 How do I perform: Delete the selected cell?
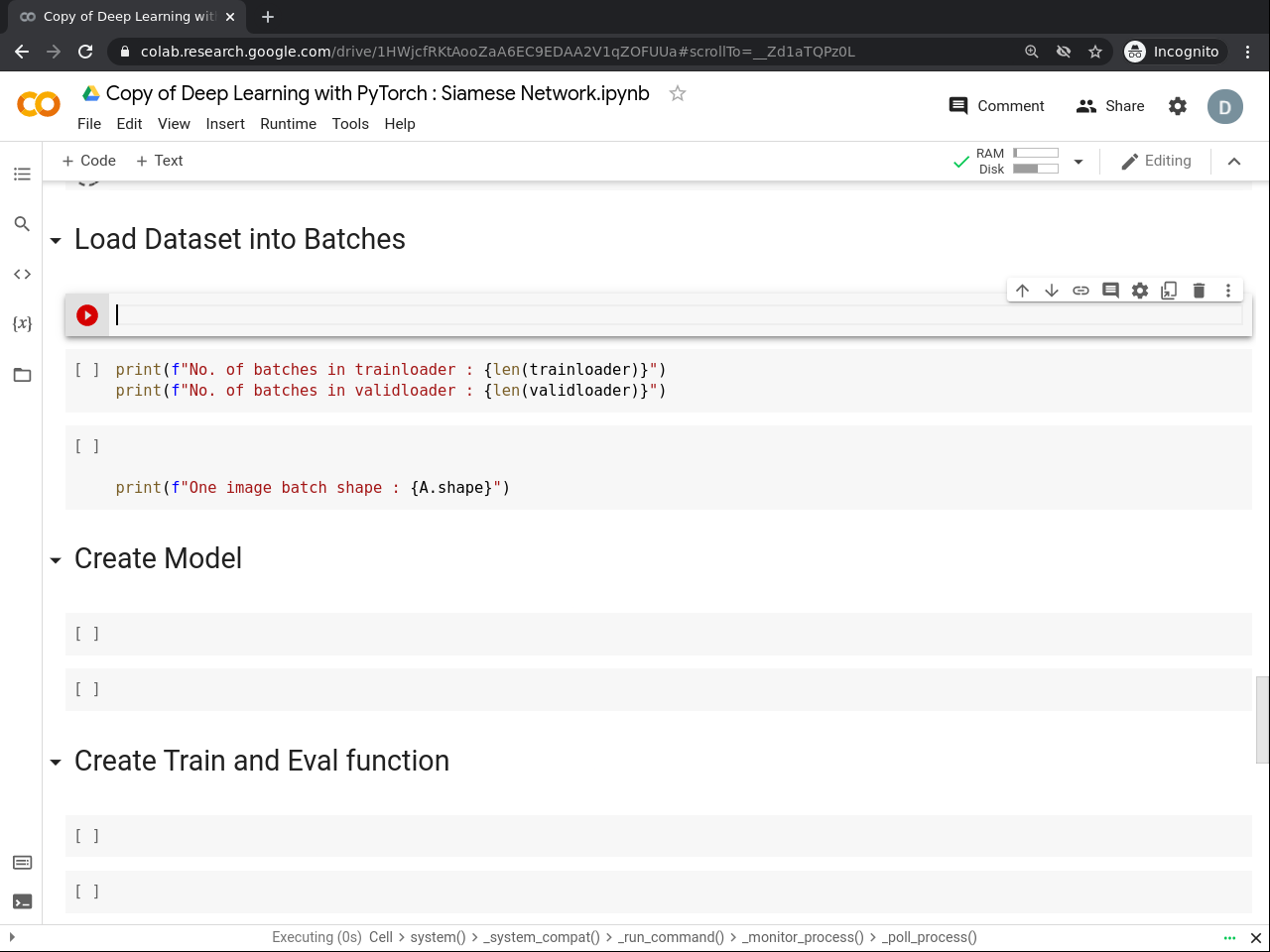1199,291
